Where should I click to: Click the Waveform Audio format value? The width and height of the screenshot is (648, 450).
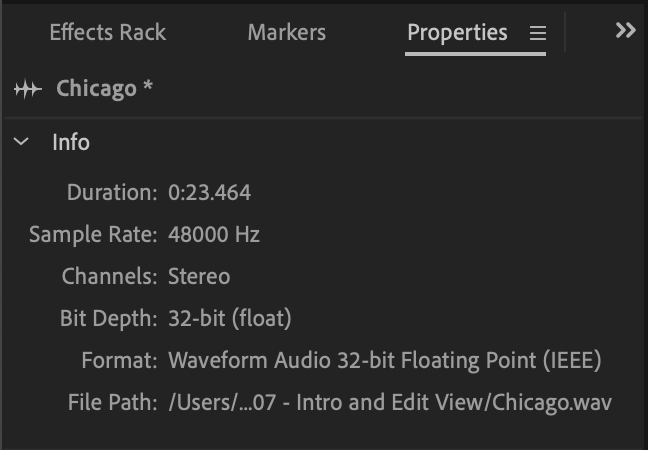tap(384, 360)
